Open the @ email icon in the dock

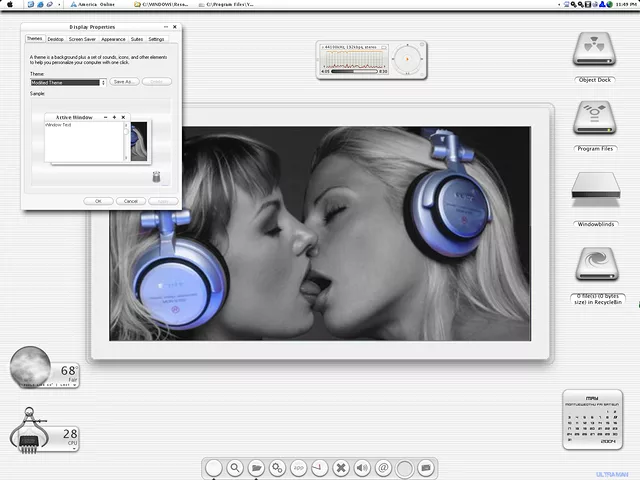383,467
